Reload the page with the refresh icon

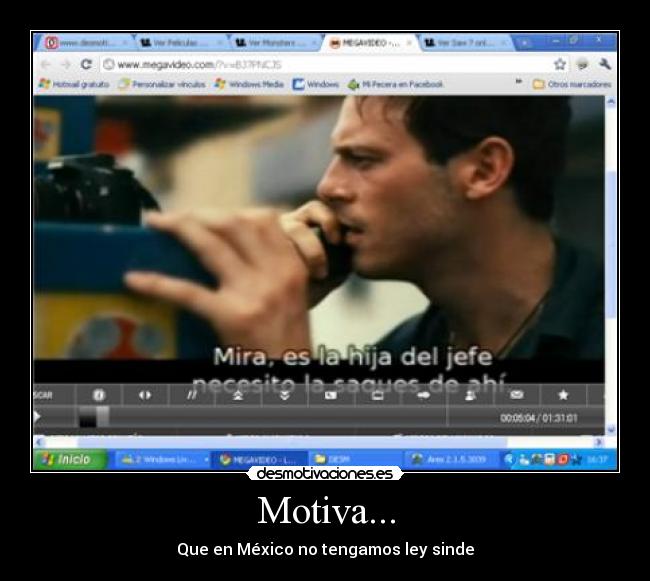point(86,64)
